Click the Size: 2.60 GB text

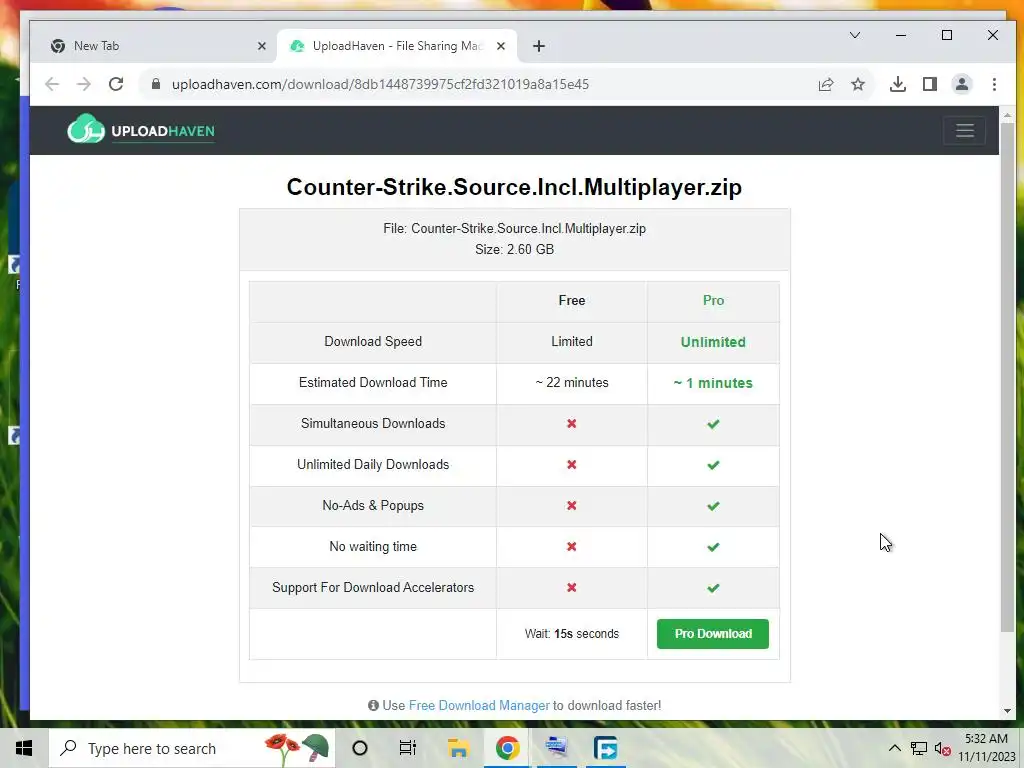(515, 249)
